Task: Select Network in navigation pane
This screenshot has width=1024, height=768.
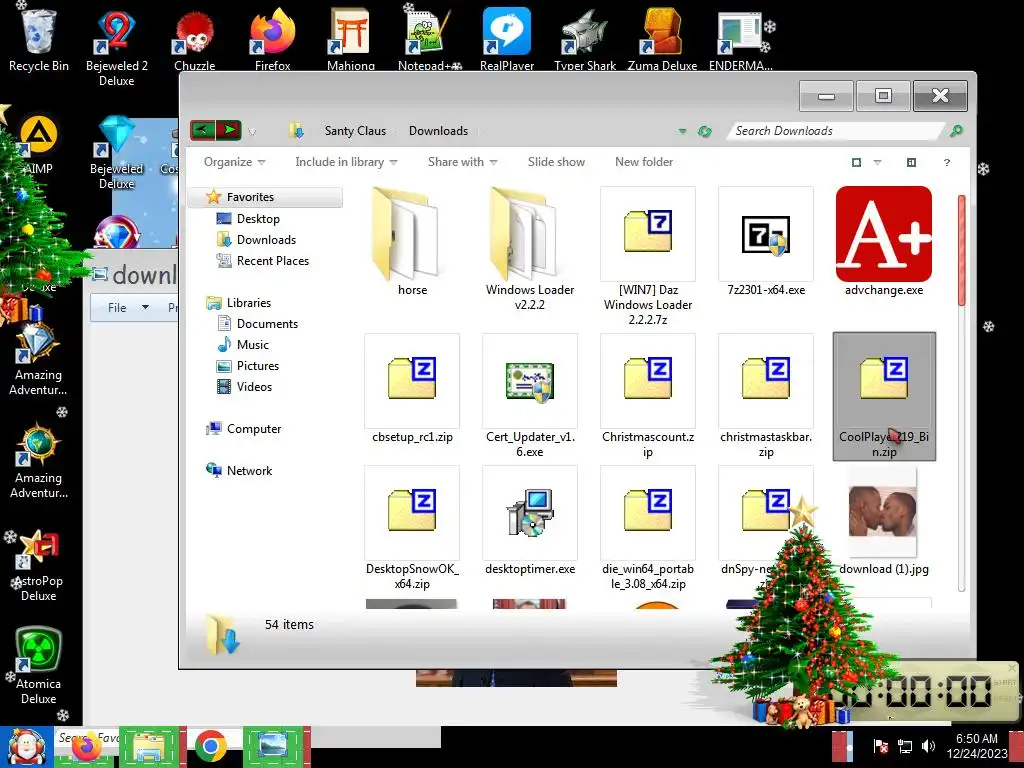Action: pos(249,470)
